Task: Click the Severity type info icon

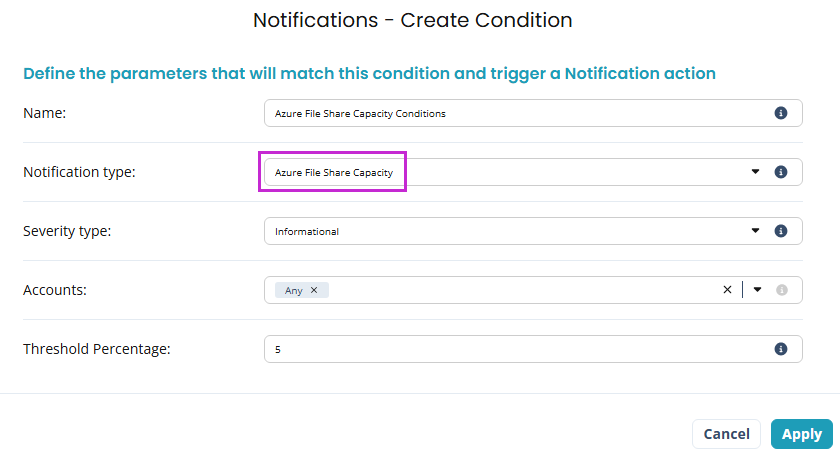Action: point(781,231)
